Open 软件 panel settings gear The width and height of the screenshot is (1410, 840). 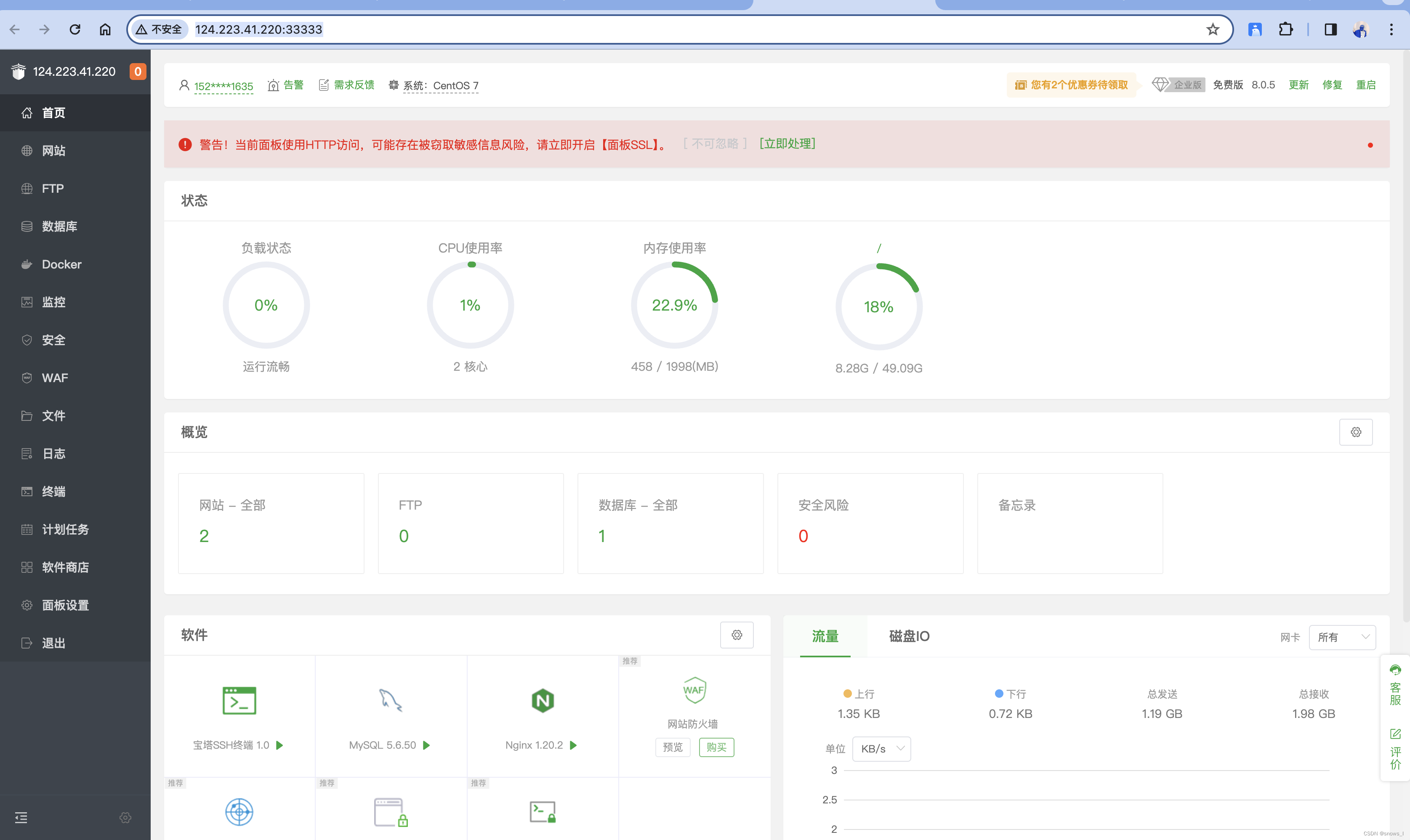[737, 635]
